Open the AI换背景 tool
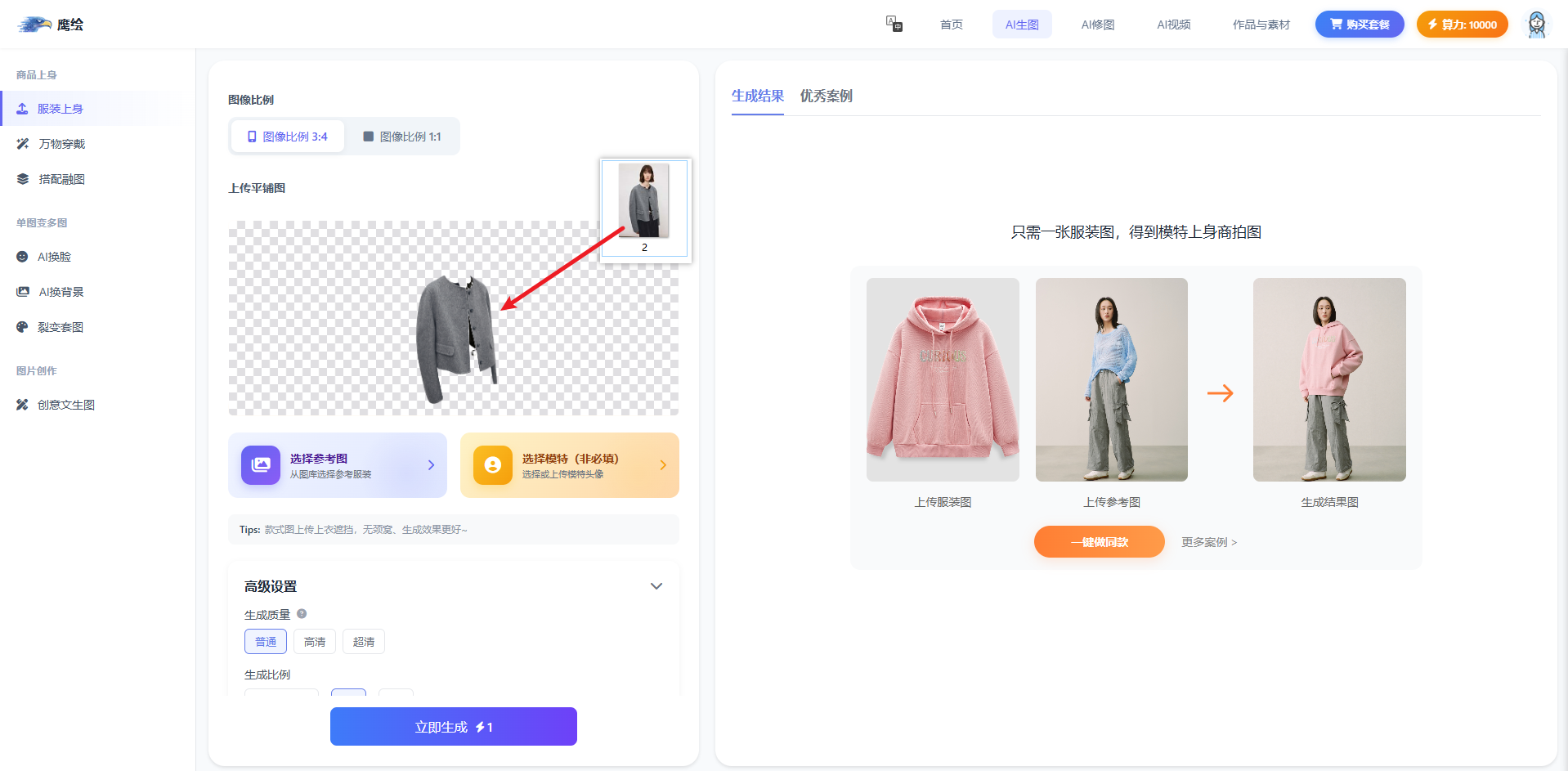 [x=60, y=292]
